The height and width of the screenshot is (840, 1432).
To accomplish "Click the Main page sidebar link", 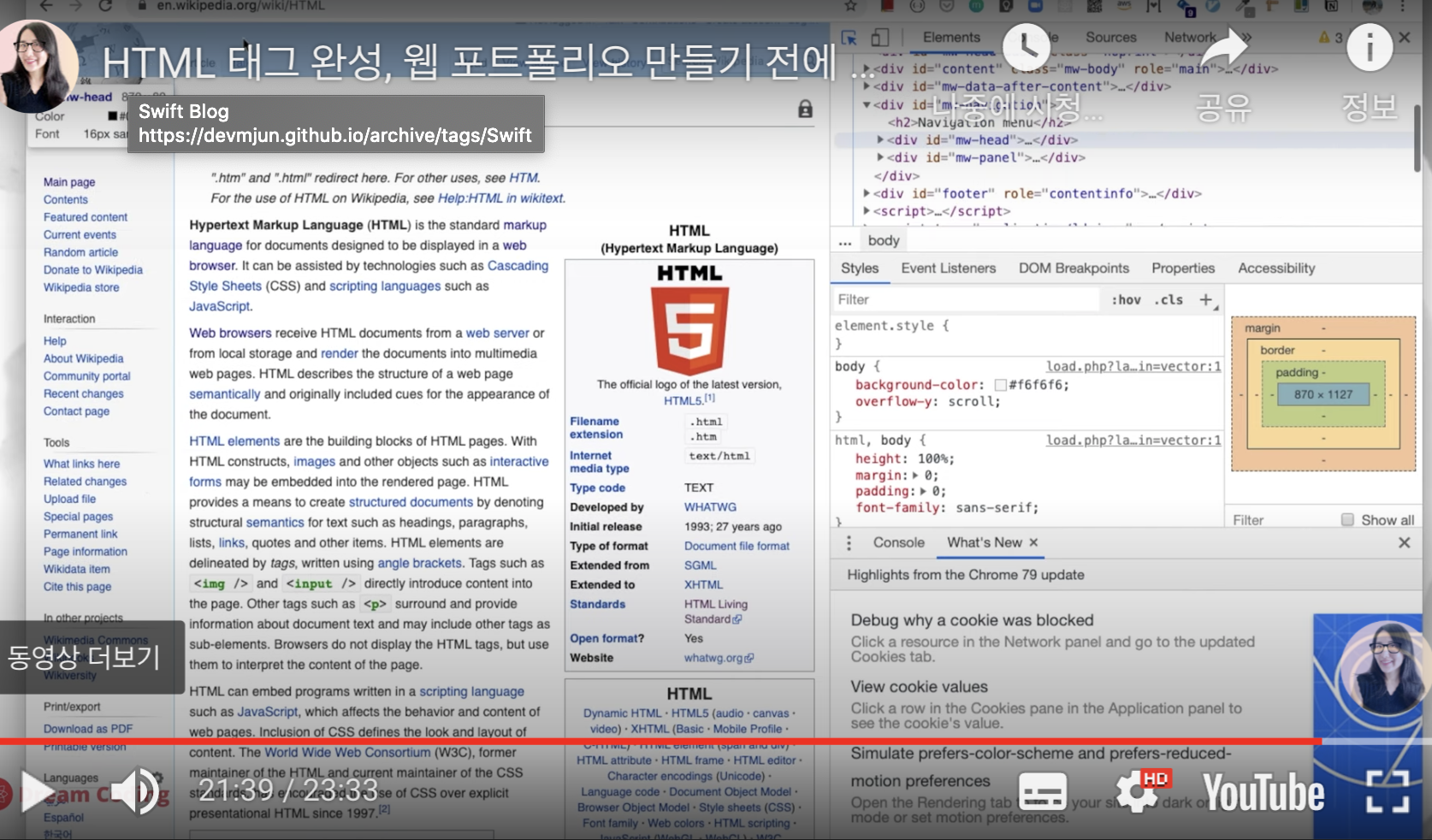I will 69,182.
